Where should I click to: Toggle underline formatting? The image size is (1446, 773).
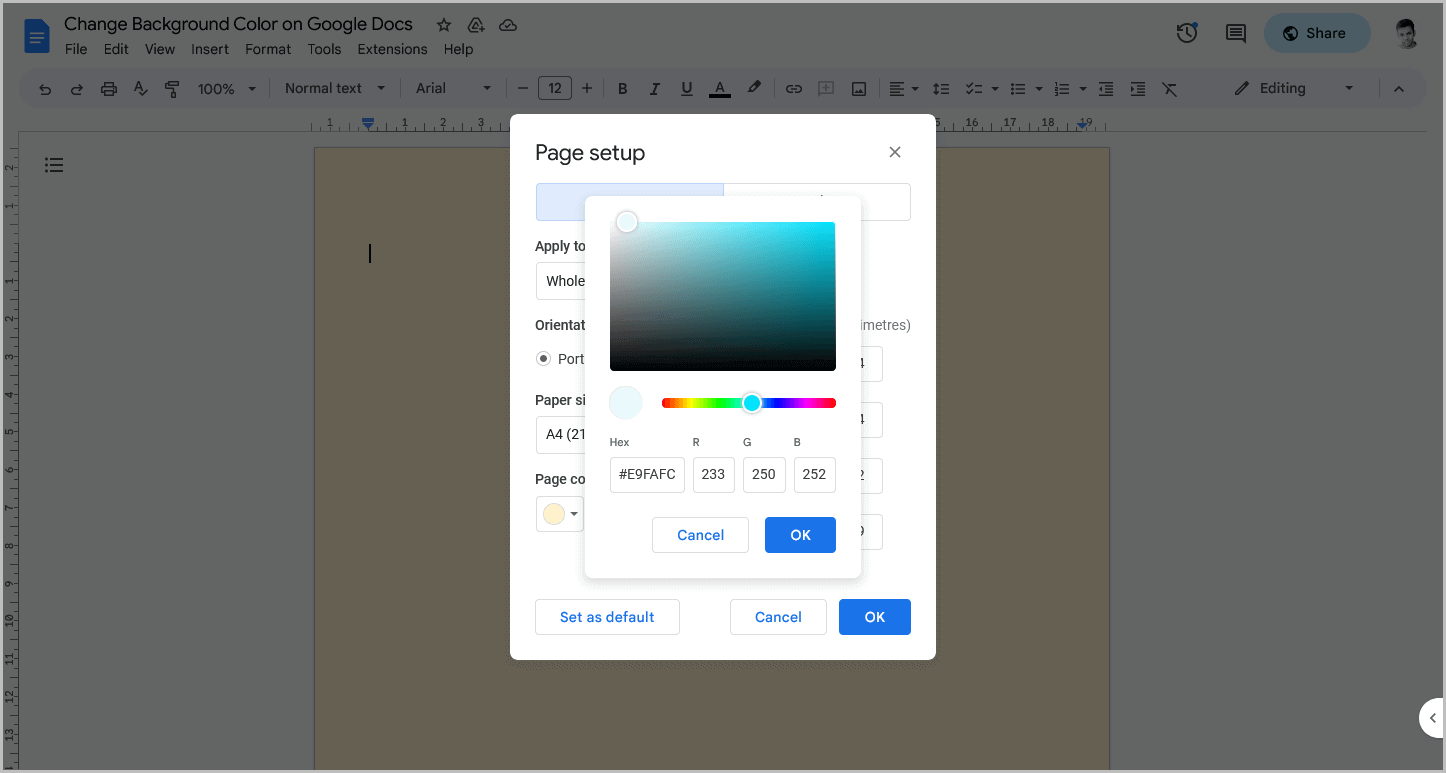(x=686, y=89)
